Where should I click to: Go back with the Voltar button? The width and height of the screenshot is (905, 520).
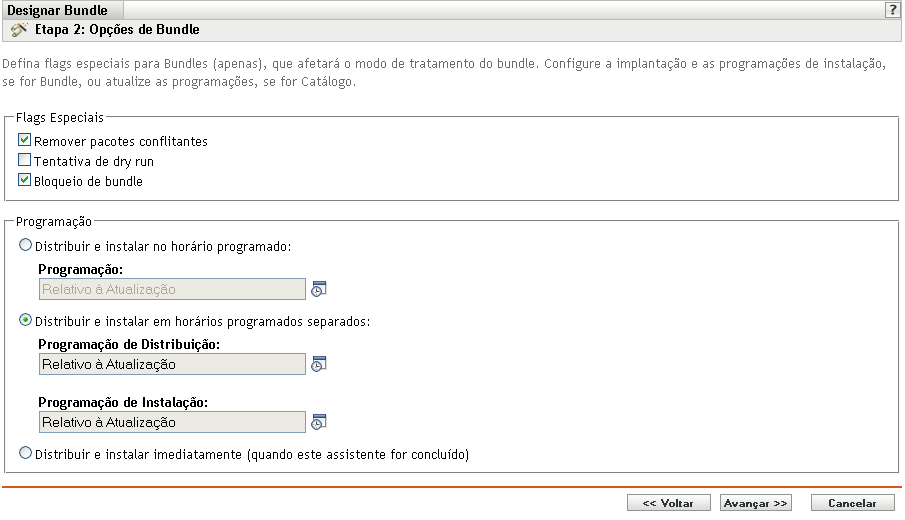coord(668,503)
